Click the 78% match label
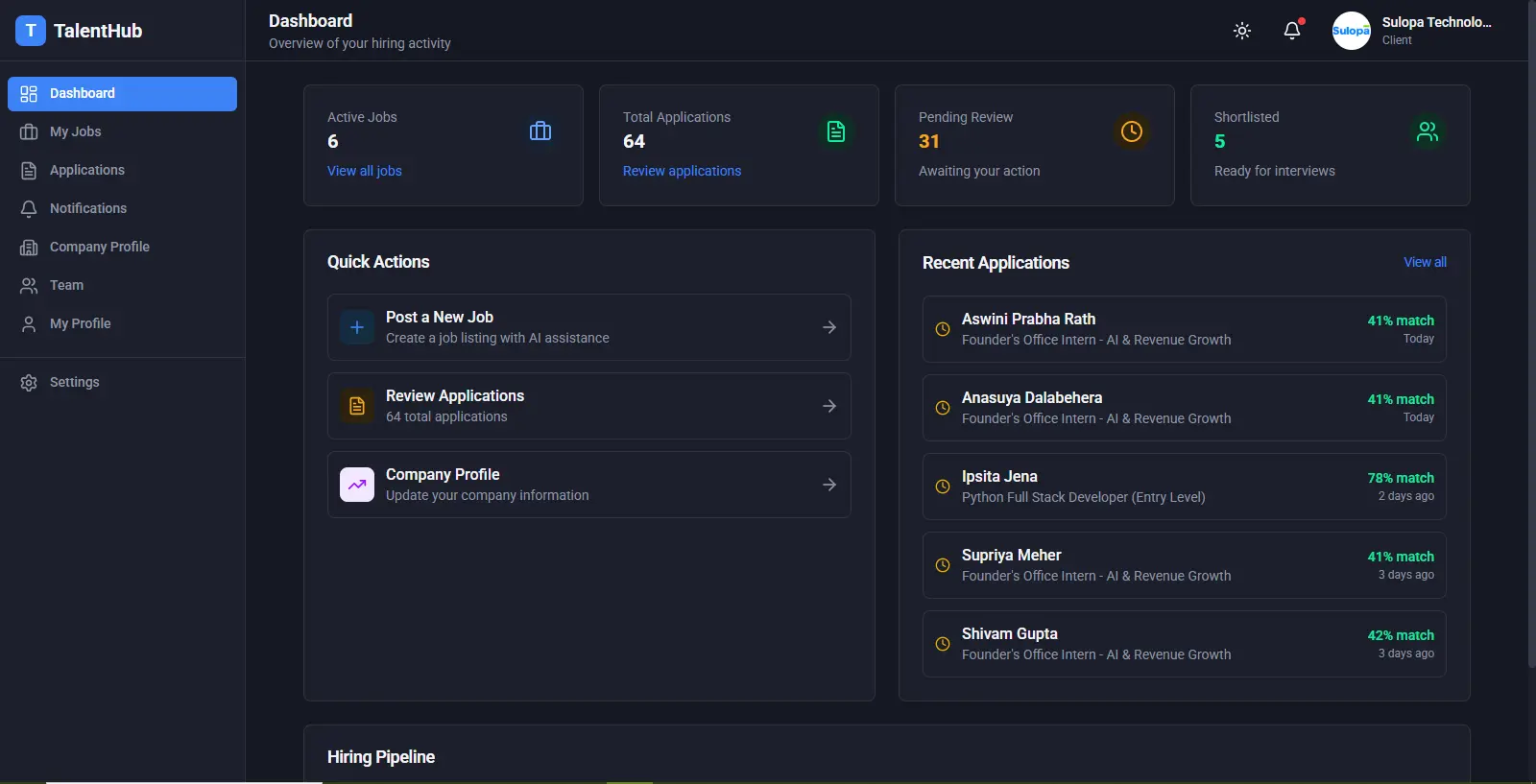The width and height of the screenshot is (1536, 784). [x=1401, y=478]
